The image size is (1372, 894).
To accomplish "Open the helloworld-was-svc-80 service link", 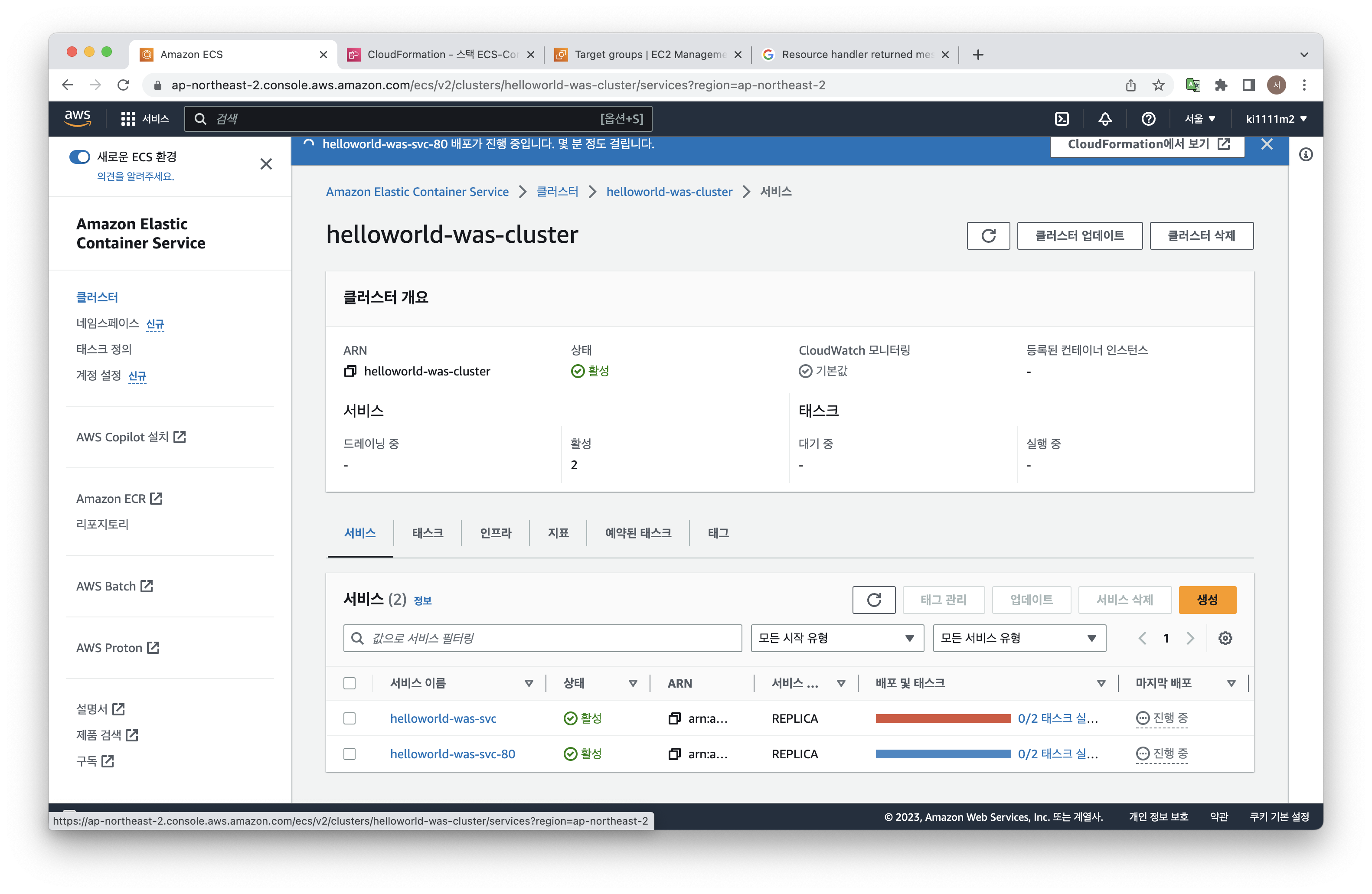I will click(453, 754).
